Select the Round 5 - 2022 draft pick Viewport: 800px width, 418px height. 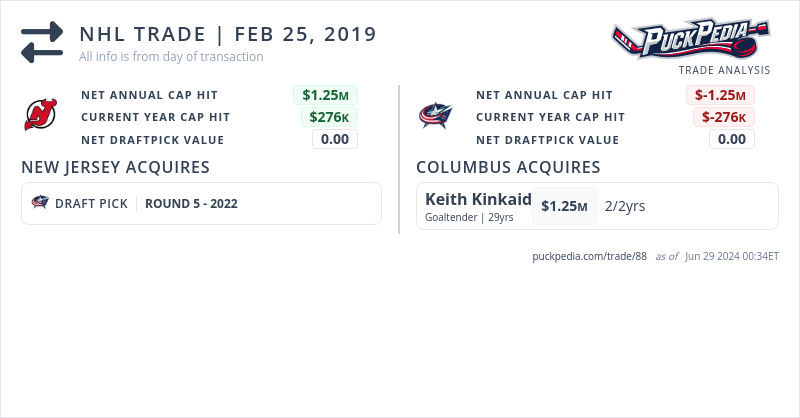[191, 203]
